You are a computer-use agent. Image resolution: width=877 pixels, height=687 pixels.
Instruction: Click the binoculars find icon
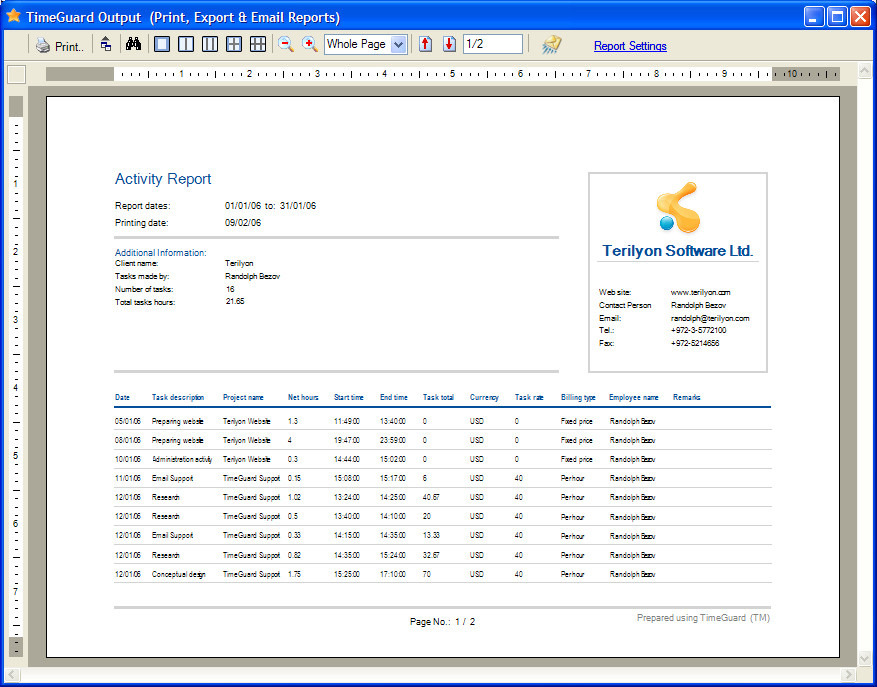[133, 44]
